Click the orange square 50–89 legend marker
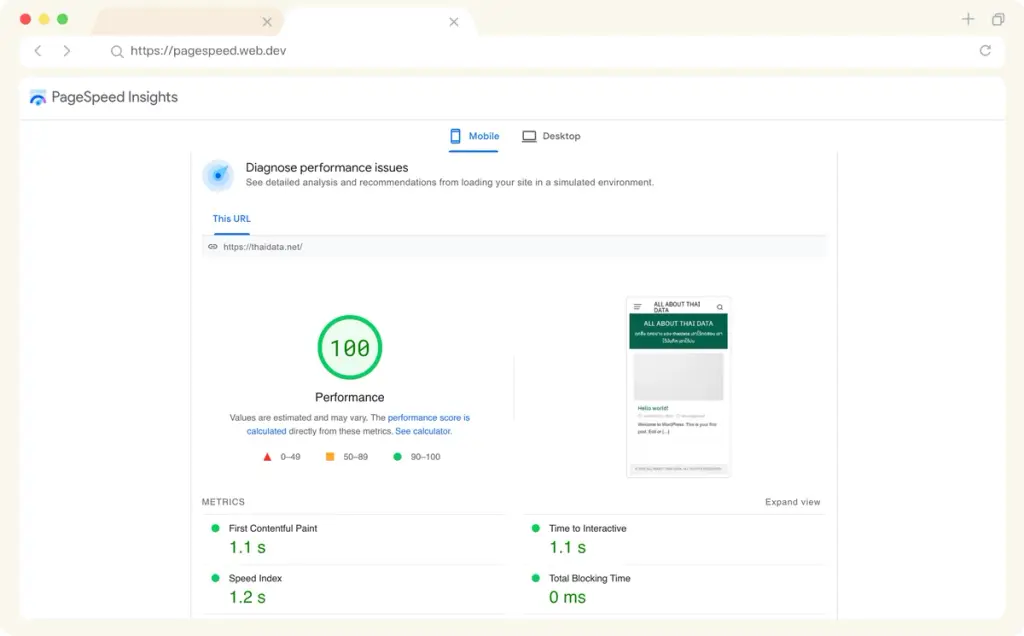The height and width of the screenshot is (636, 1024). [330, 456]
